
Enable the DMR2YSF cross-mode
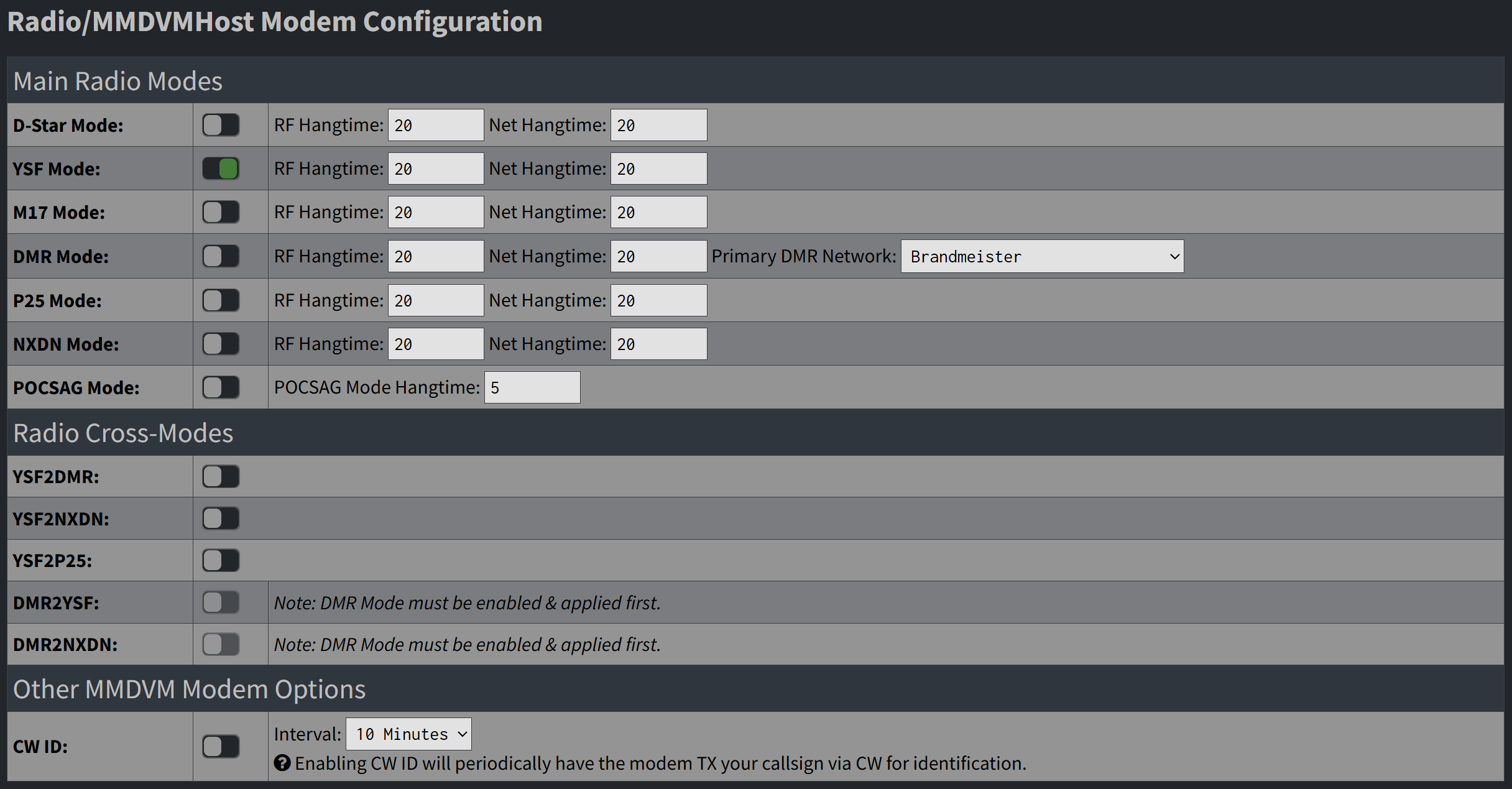click(221, 602)
